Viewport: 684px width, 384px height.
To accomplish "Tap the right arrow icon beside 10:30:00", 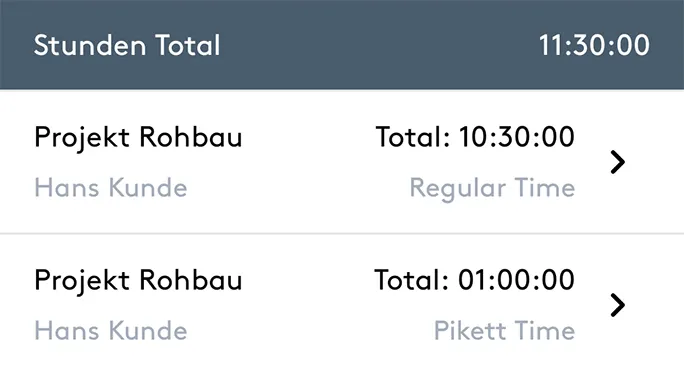I will [x=618, y=162].
